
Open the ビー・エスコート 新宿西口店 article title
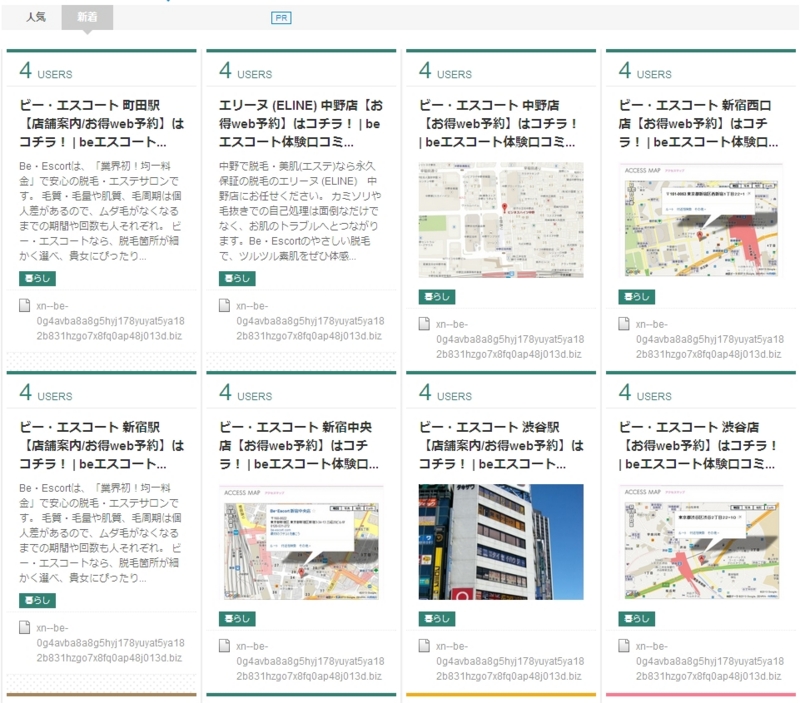click(x=698, y=123)
